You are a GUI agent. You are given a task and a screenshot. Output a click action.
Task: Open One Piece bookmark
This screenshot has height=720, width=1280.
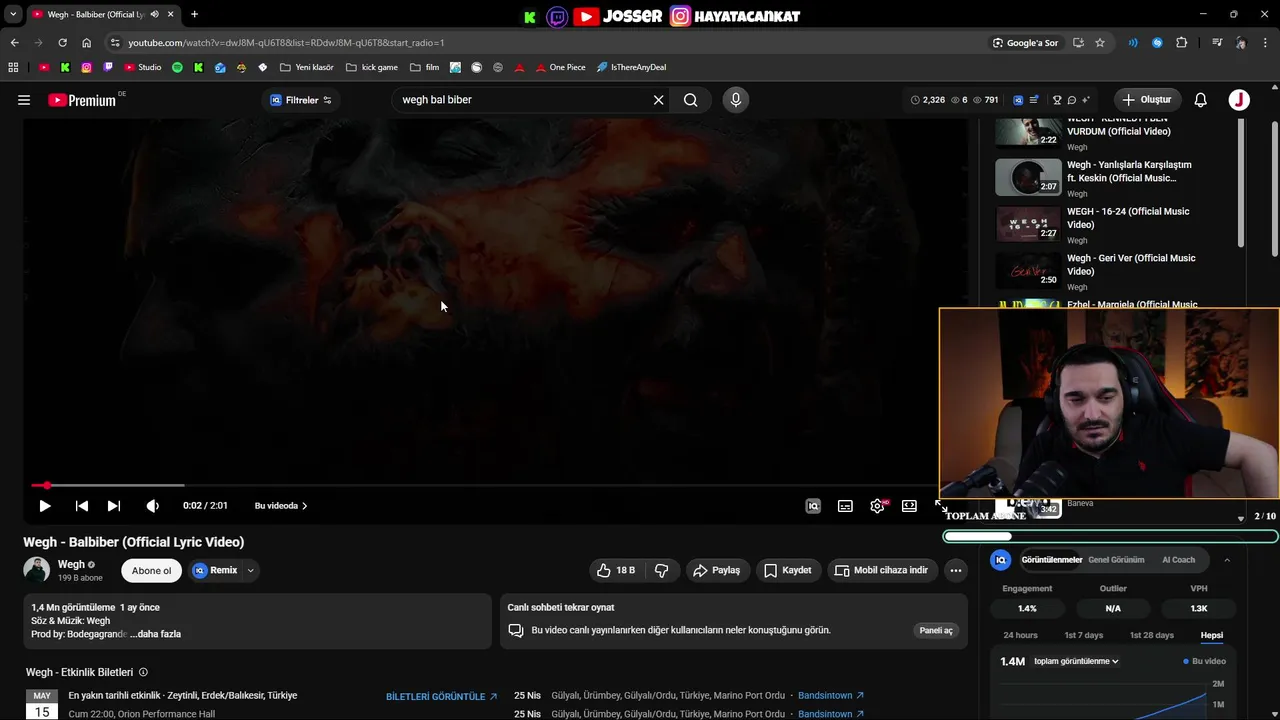pyautogui.click(x=560, y=67)
